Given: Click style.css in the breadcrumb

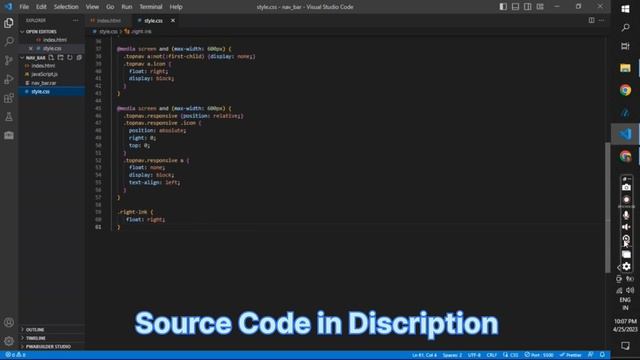Looking at the screenshot, I should tap(108, 31).
